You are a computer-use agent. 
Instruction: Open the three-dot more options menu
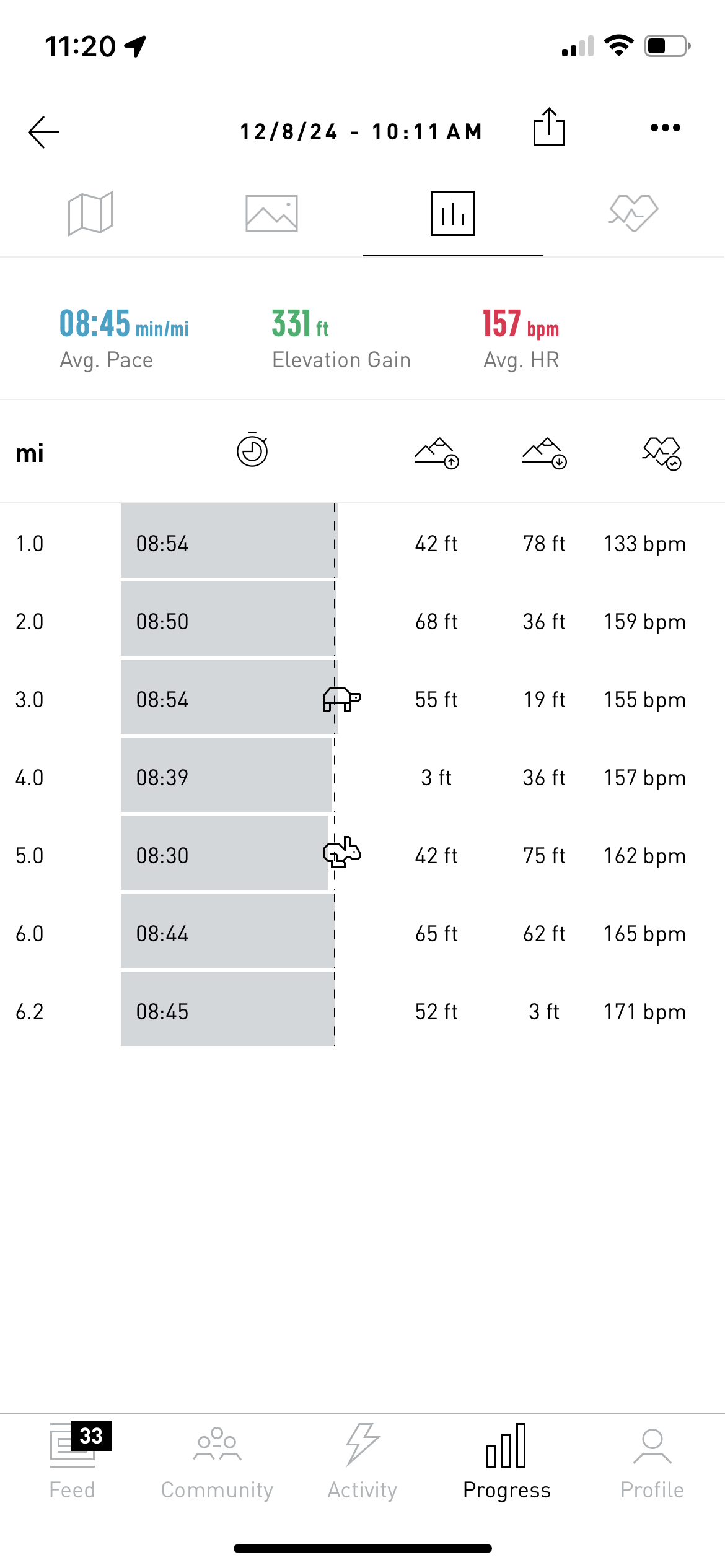pyautogui.click(x=666, y=128)
